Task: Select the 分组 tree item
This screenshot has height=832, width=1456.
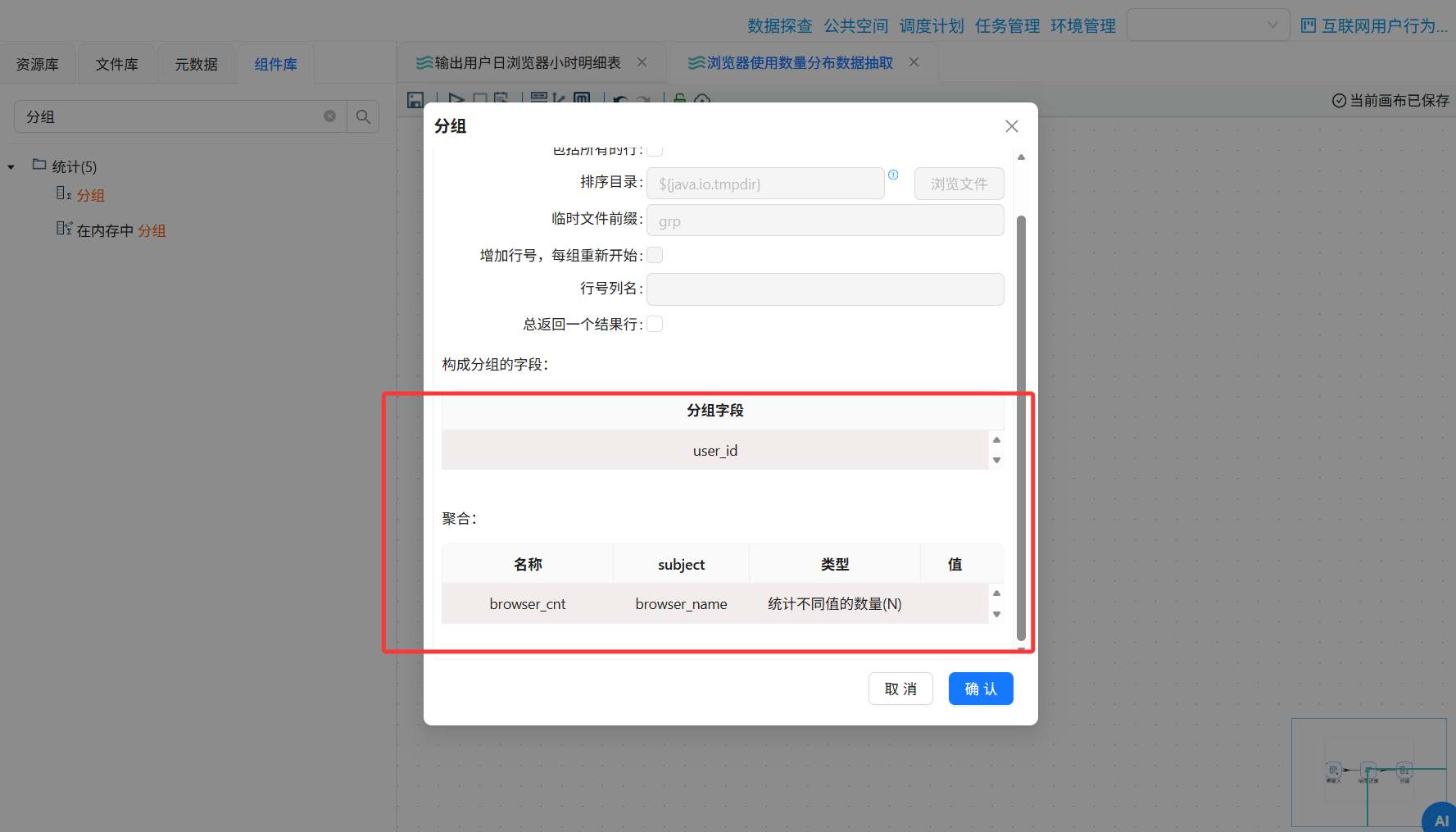Action: [x=91, y=195]
